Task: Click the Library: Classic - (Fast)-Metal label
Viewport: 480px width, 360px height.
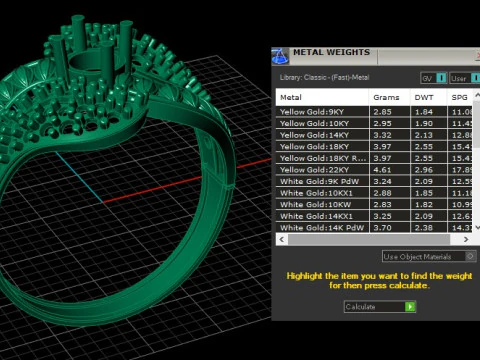Action: tap(324, 78)
